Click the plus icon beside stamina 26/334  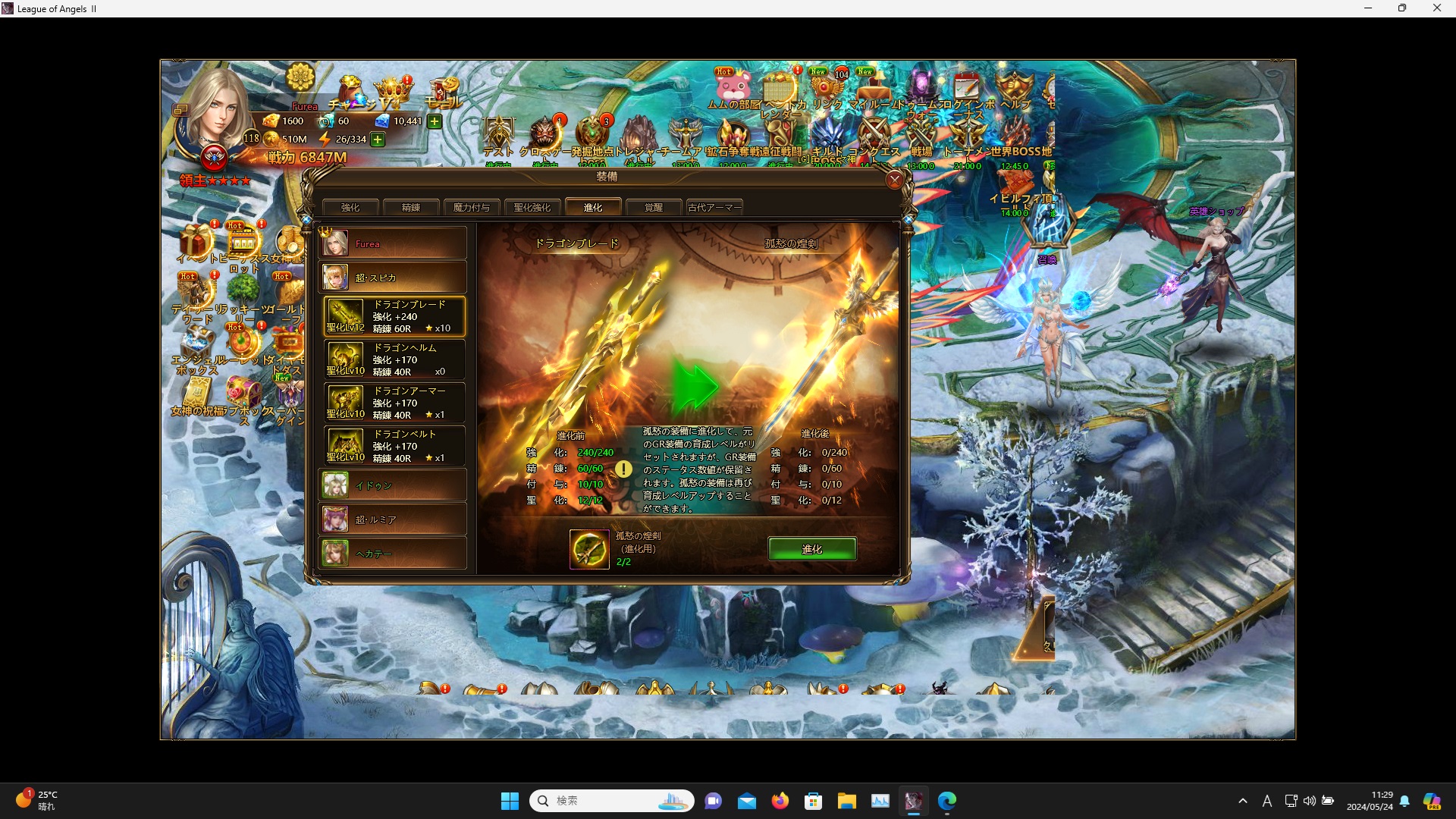(x=378, y=140)
